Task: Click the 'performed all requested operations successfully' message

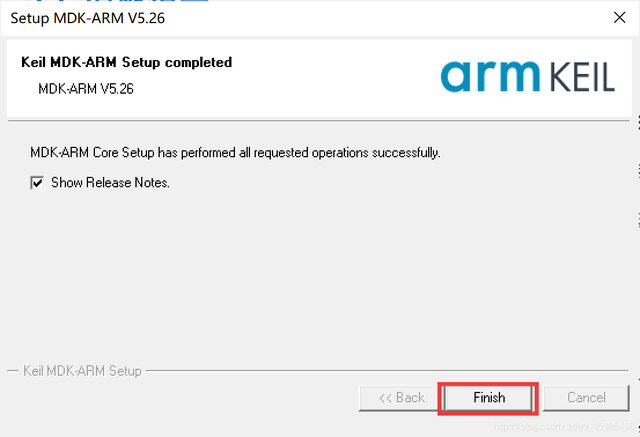Action: click(x=311, y=153)
